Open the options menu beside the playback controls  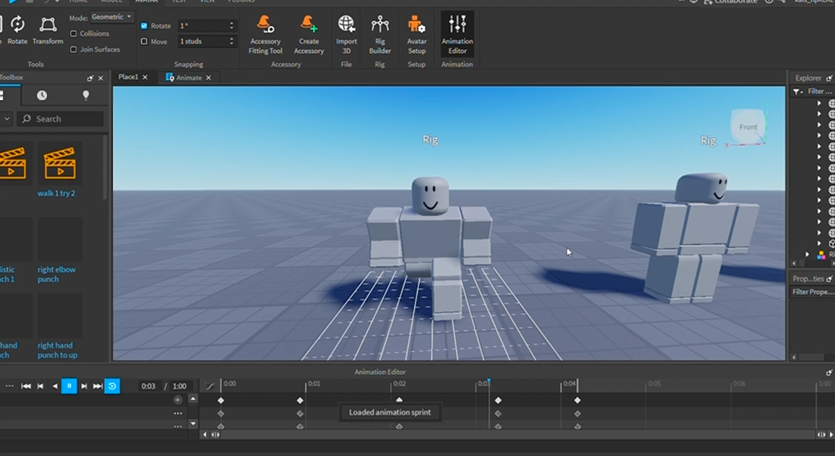tap(9, 386)
